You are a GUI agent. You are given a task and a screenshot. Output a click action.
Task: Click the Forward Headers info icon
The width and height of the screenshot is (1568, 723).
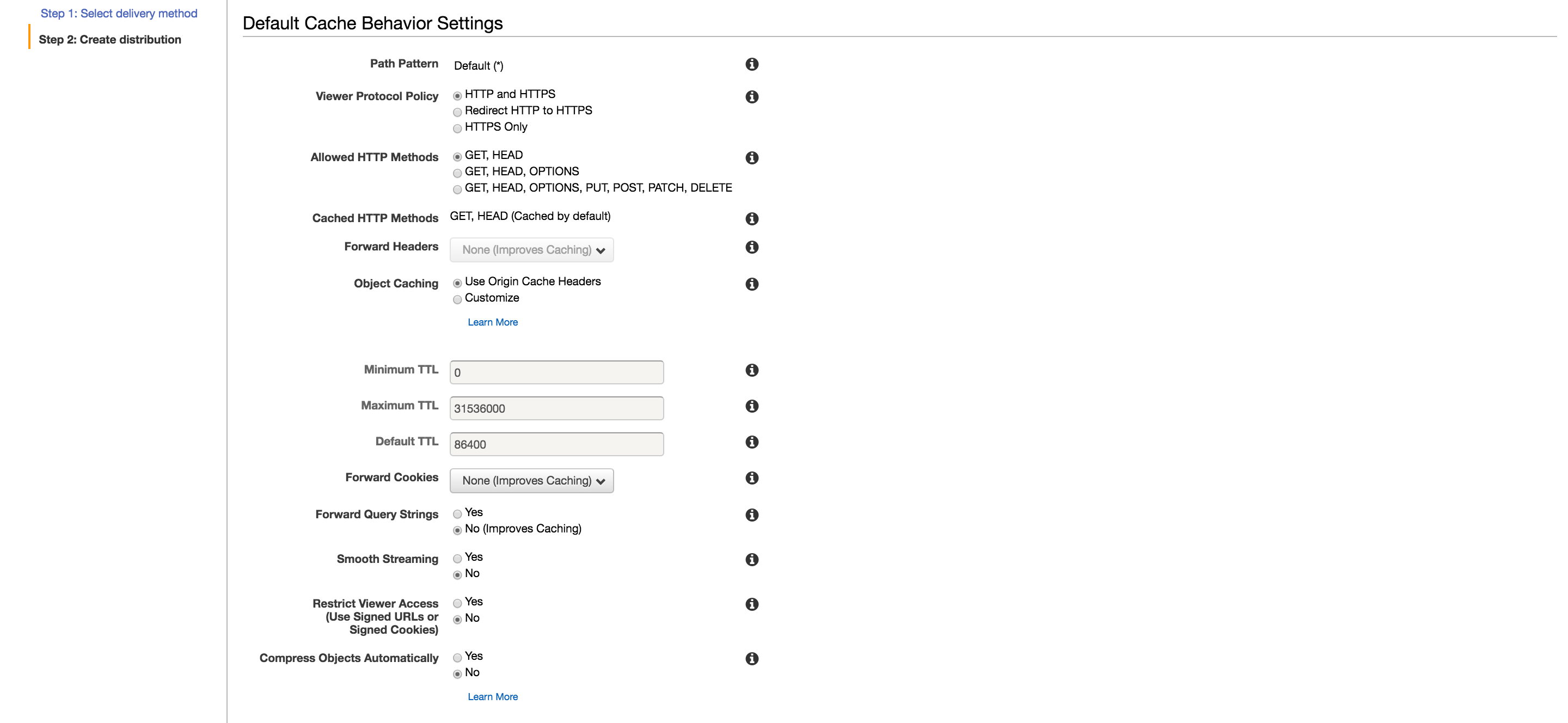752,247
